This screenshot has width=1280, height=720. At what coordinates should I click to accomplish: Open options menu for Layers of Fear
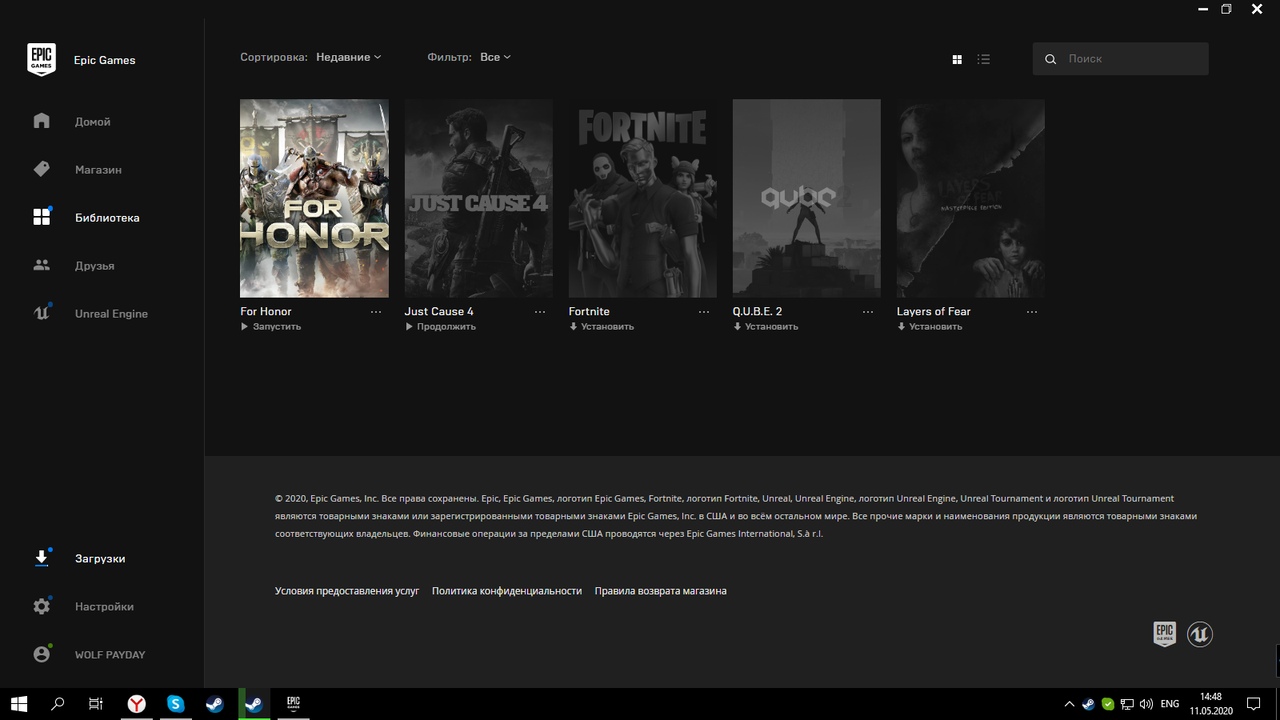point(1032,312)
